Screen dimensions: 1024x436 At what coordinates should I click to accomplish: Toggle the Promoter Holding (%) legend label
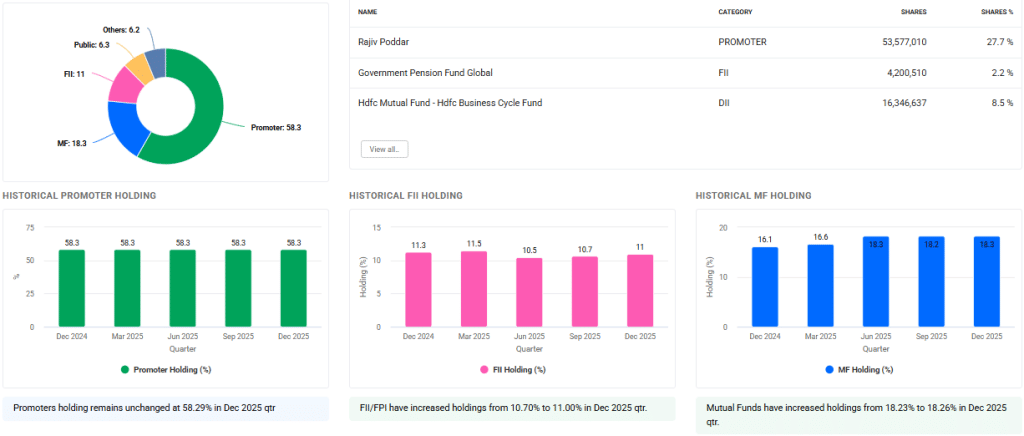pos(171,369)
